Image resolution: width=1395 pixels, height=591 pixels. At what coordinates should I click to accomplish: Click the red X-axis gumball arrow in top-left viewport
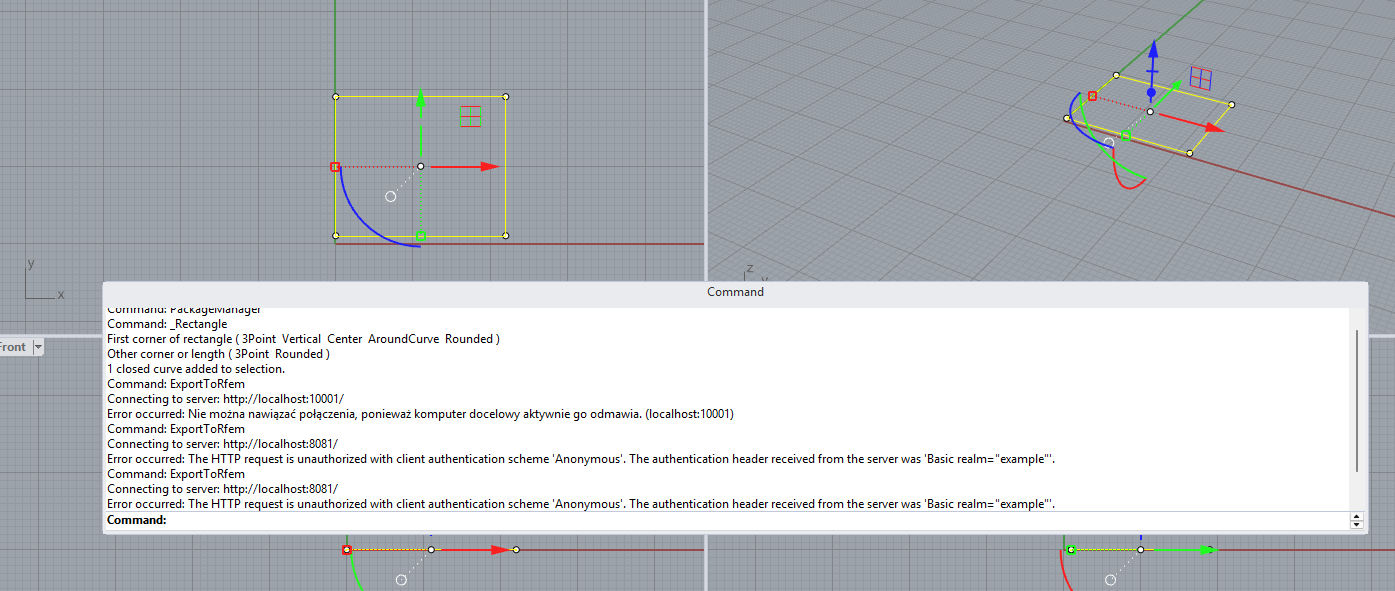tap(489, 166)
